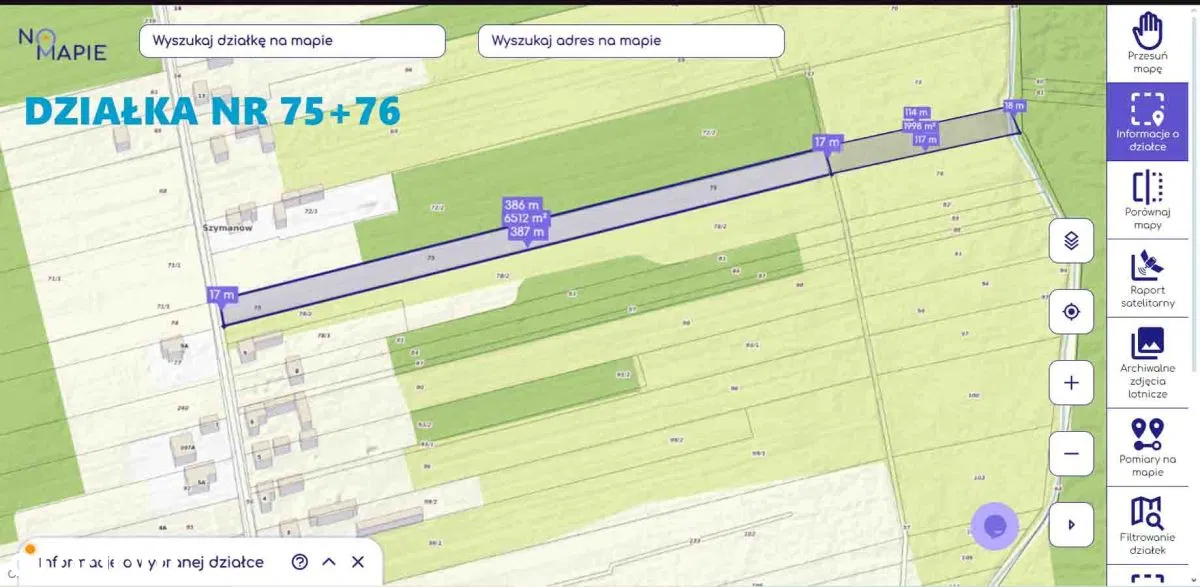Viewport: 1200px width, 587px height.
Task: Open help for parcel information panel
Action: click(299, 562)
